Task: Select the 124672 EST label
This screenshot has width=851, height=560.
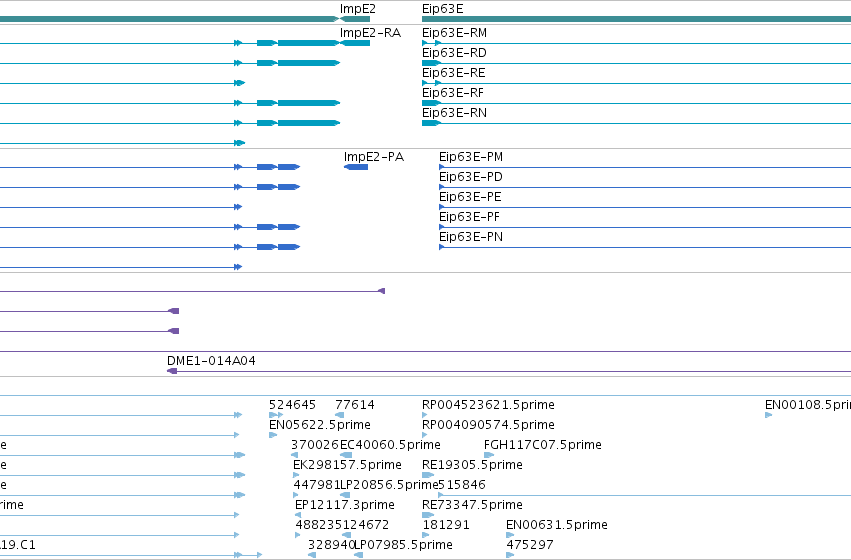Action: (366, 525)
